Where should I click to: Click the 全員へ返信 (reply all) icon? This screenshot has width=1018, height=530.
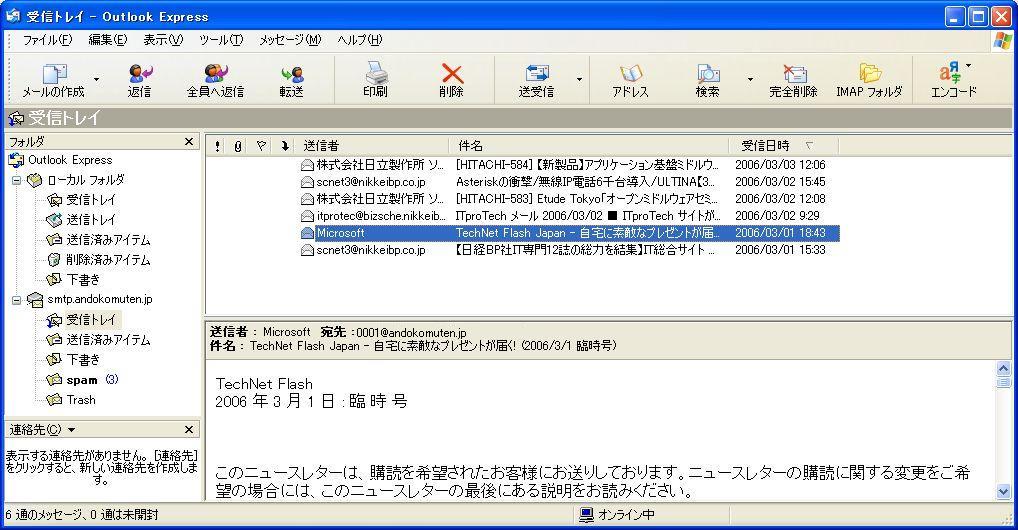215,73
